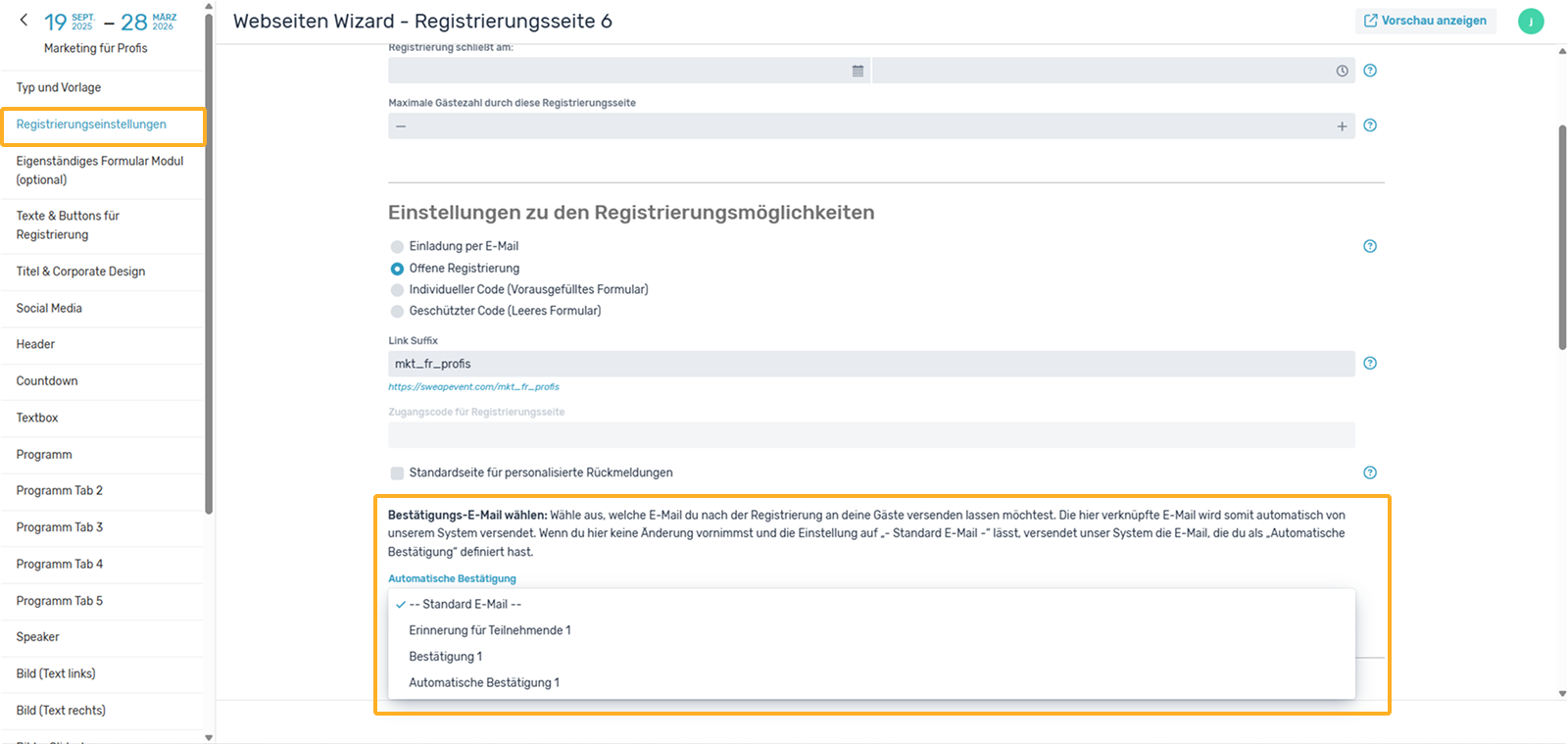Choose '-- Standard E-Mail --' in dropdown
Screen dimensions: 1568x744
tap(871, 604)
